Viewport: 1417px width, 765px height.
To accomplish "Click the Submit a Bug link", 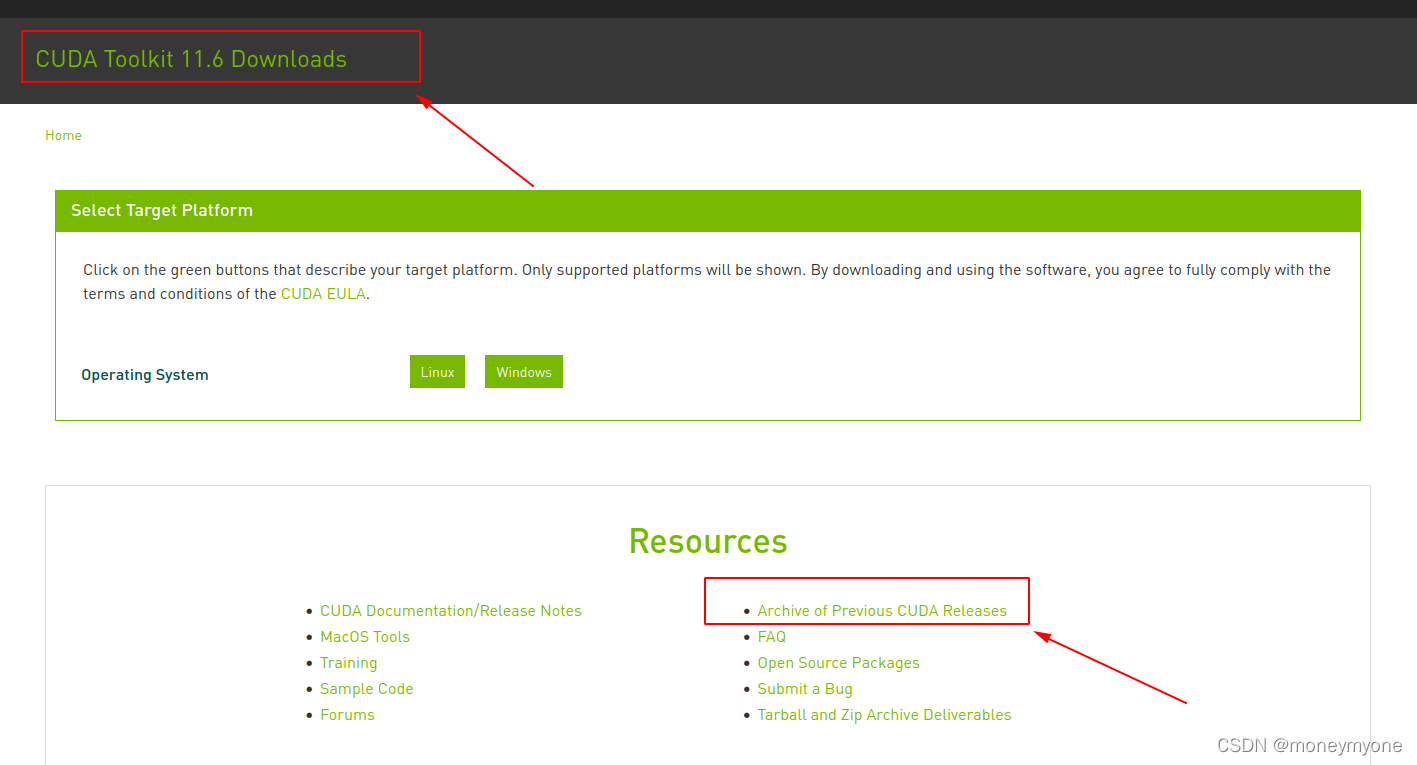I will click(x=805, y=689).
